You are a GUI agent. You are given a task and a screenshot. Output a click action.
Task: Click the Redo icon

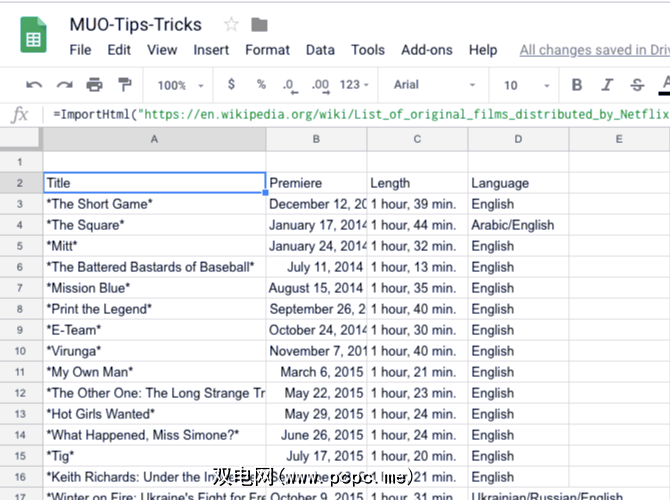(65, 85)
